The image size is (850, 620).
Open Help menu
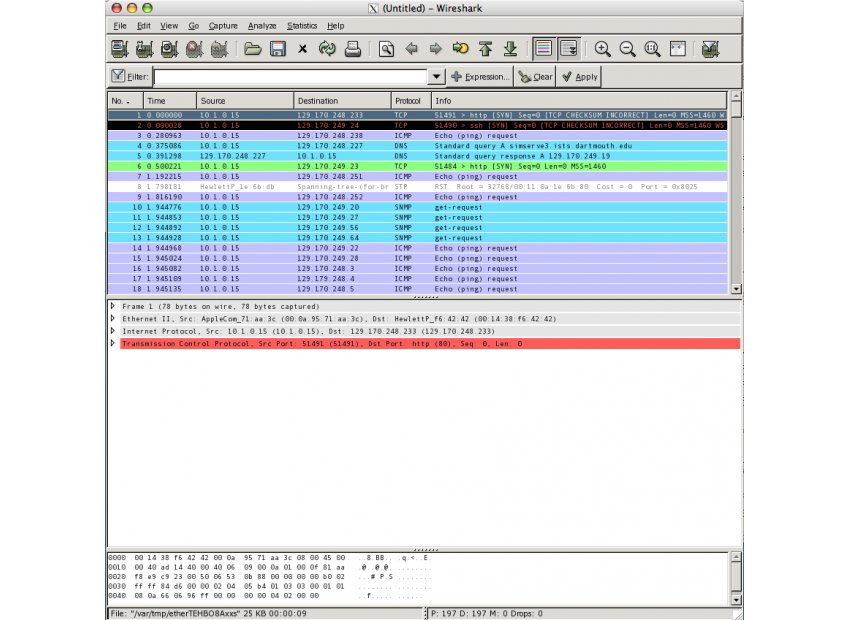(336, 26)
